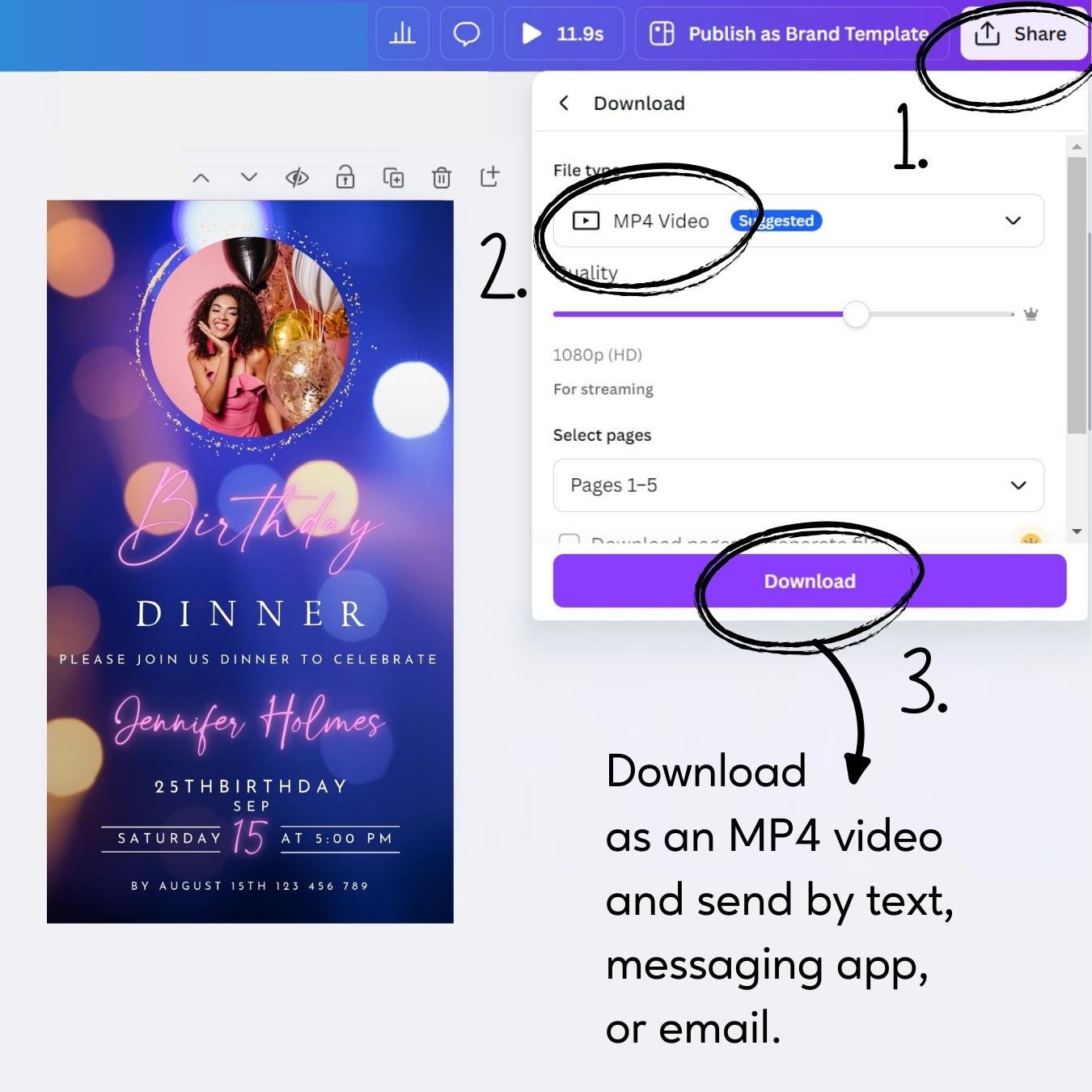
Task: Duplicate the page with the copy icon
Action: tap(394, 177)
